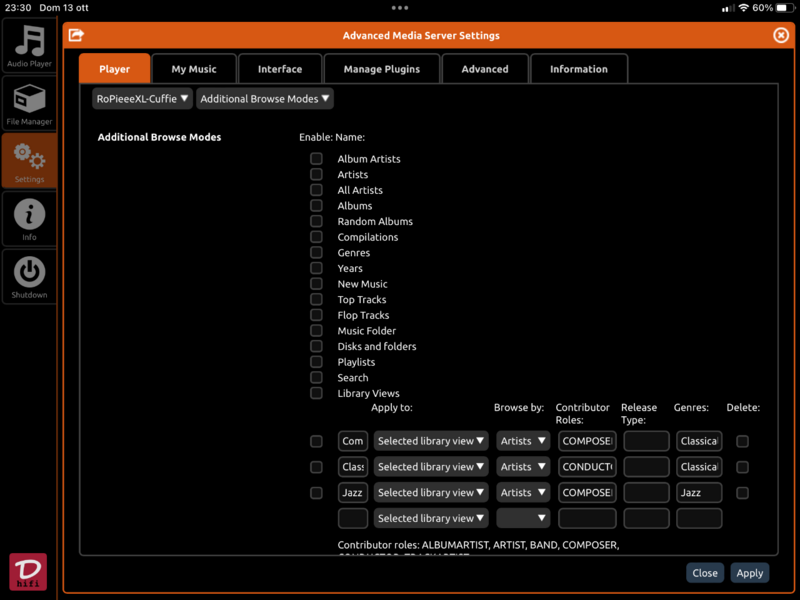The width and height of the screenshot is (800, 600).
Task: Open the Audio Player sidebar icon
Action: (29, 46)
